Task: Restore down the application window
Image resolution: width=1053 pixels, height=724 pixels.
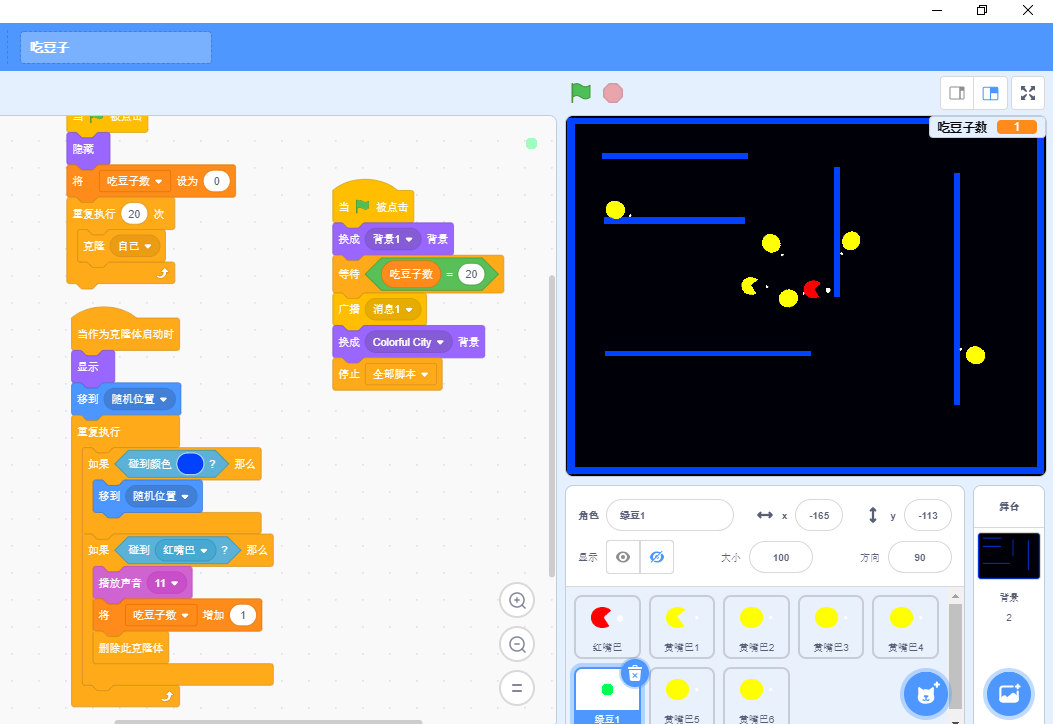Action: click(982, 10)
